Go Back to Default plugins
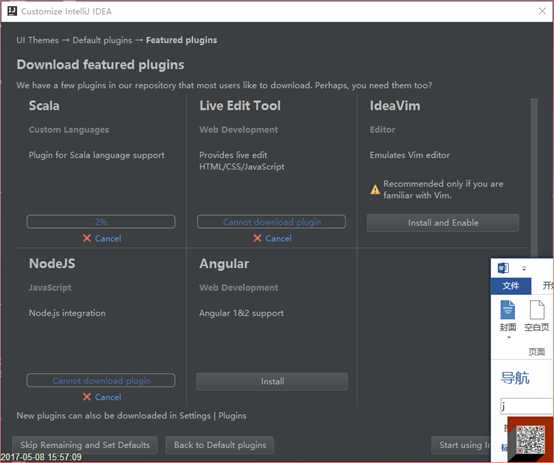Image resolution: width=554 pixels, height=463 pixels. [x=220, y=445]
